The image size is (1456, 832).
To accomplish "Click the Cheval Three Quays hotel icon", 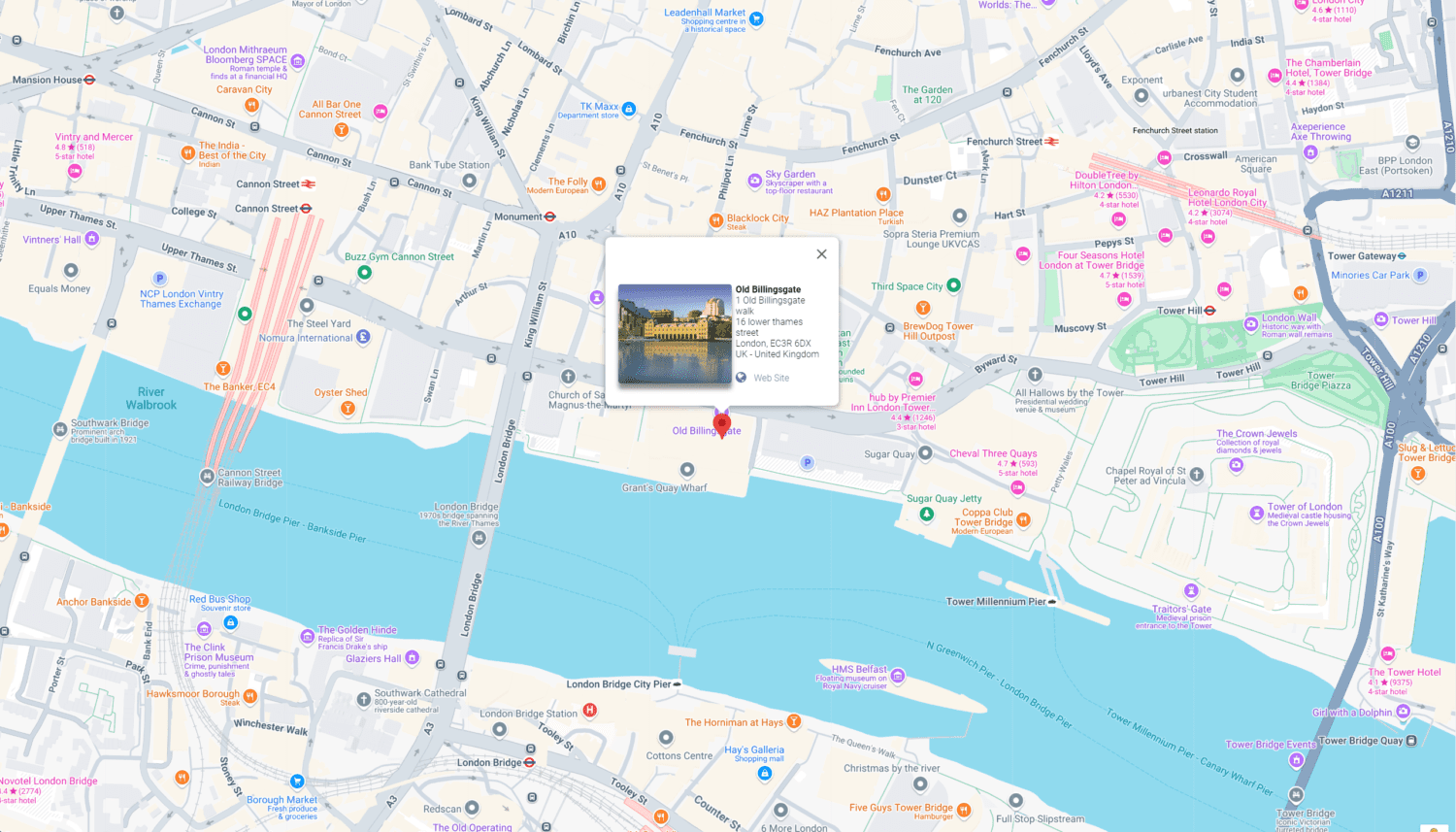I will point(1017,487).
